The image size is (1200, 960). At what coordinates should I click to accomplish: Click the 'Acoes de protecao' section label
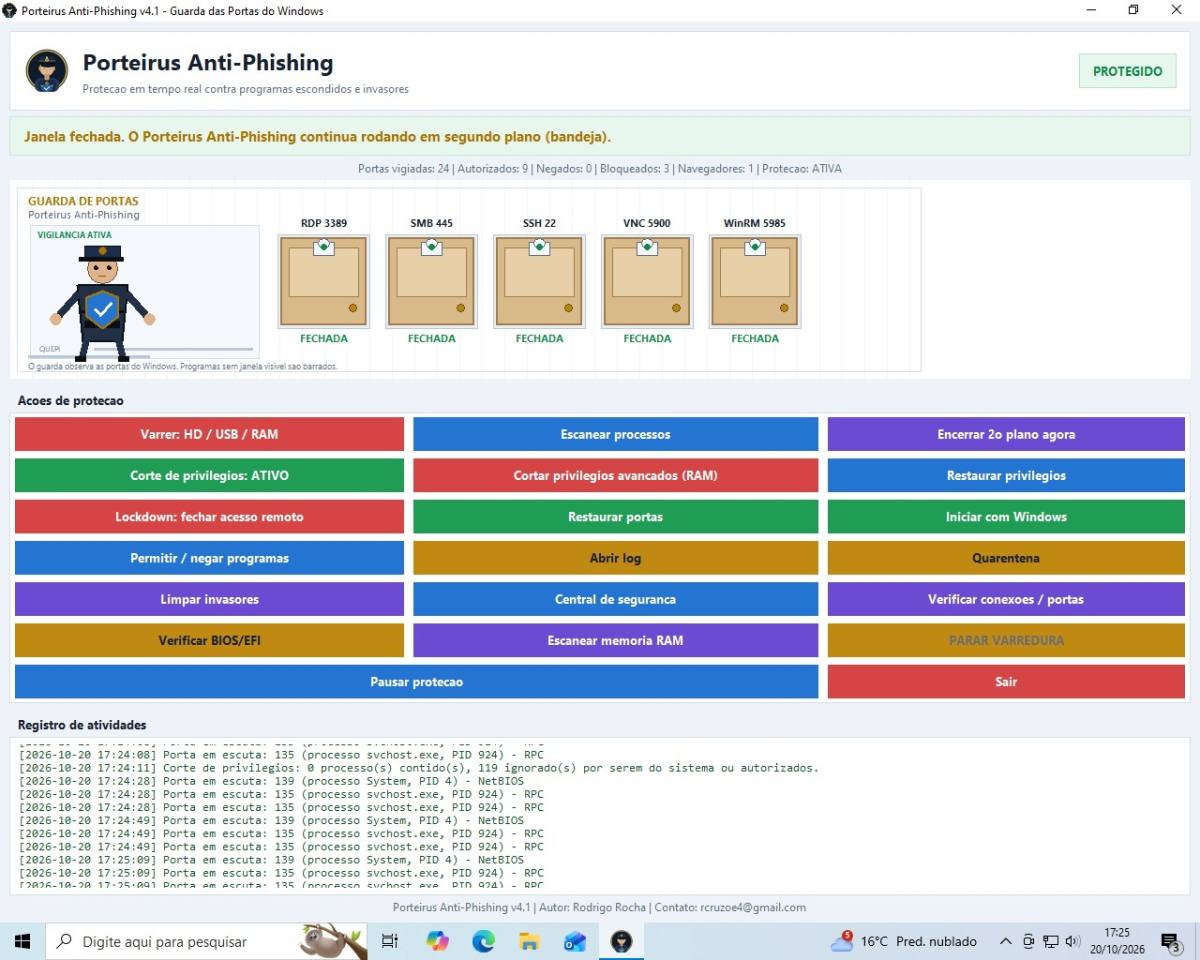71,401
